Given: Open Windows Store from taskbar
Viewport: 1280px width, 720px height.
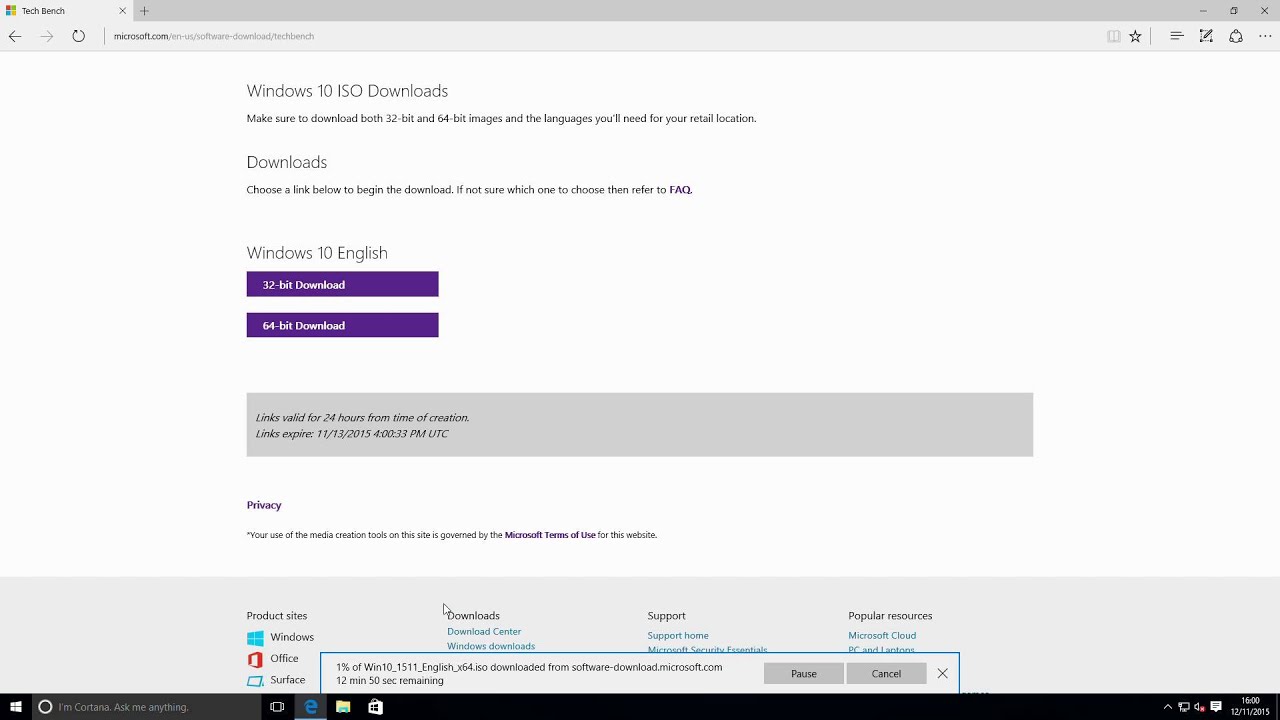Looking at the screenshot, I should (375, 707).
